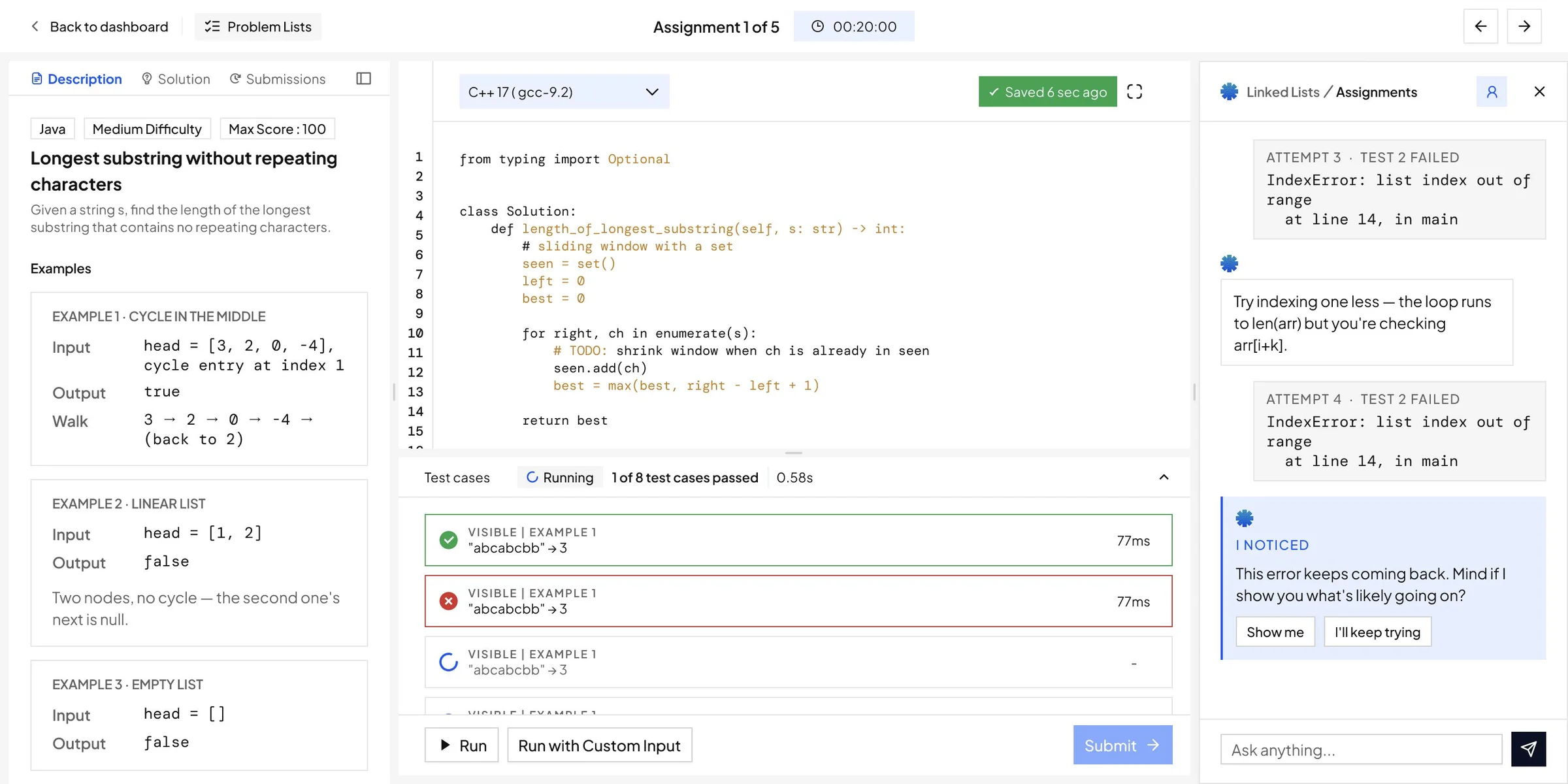Click the Show me button

1275,632
